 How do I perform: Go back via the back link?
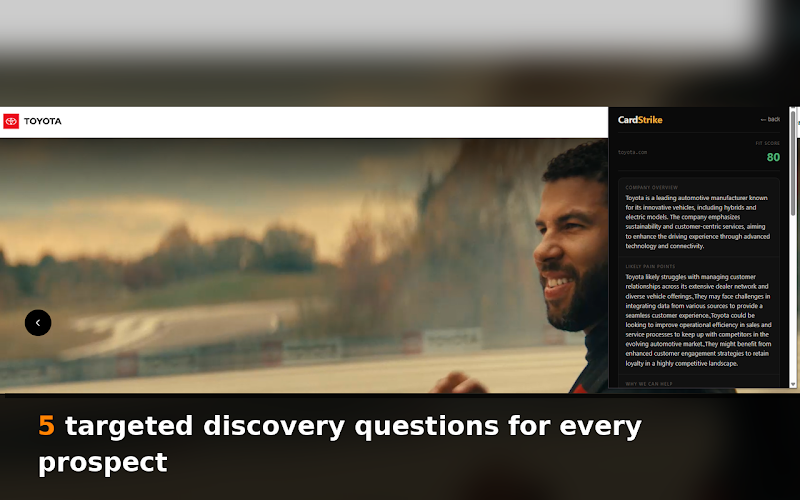coord(770,119)
